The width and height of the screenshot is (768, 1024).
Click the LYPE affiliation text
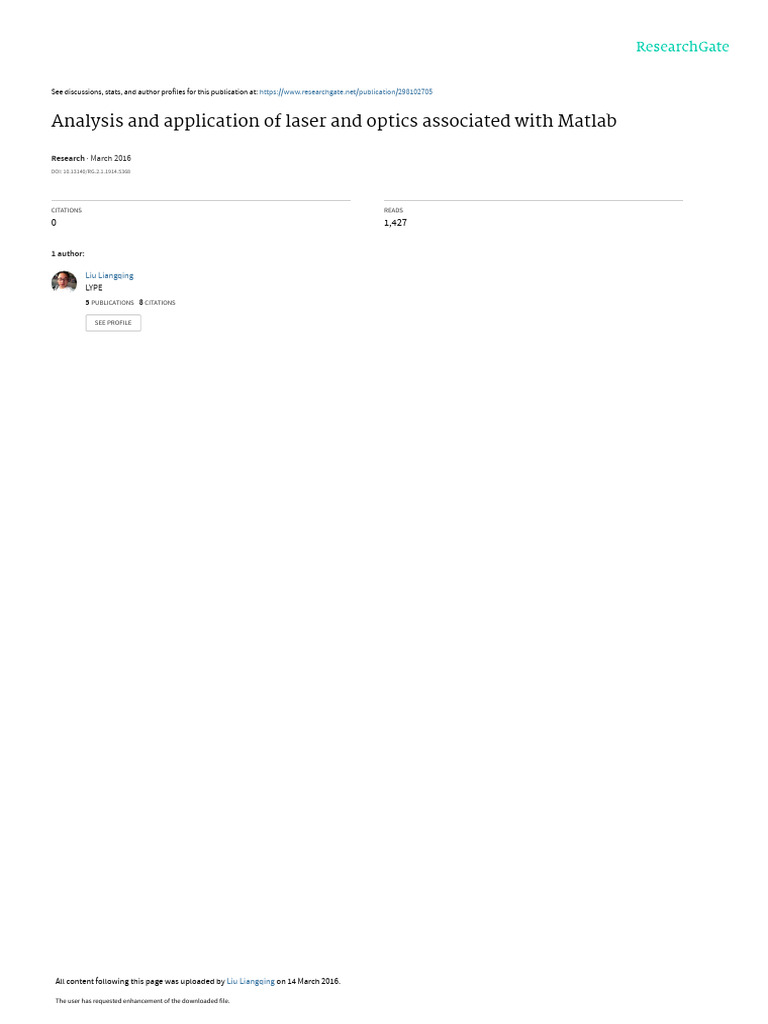pos(94,287)
